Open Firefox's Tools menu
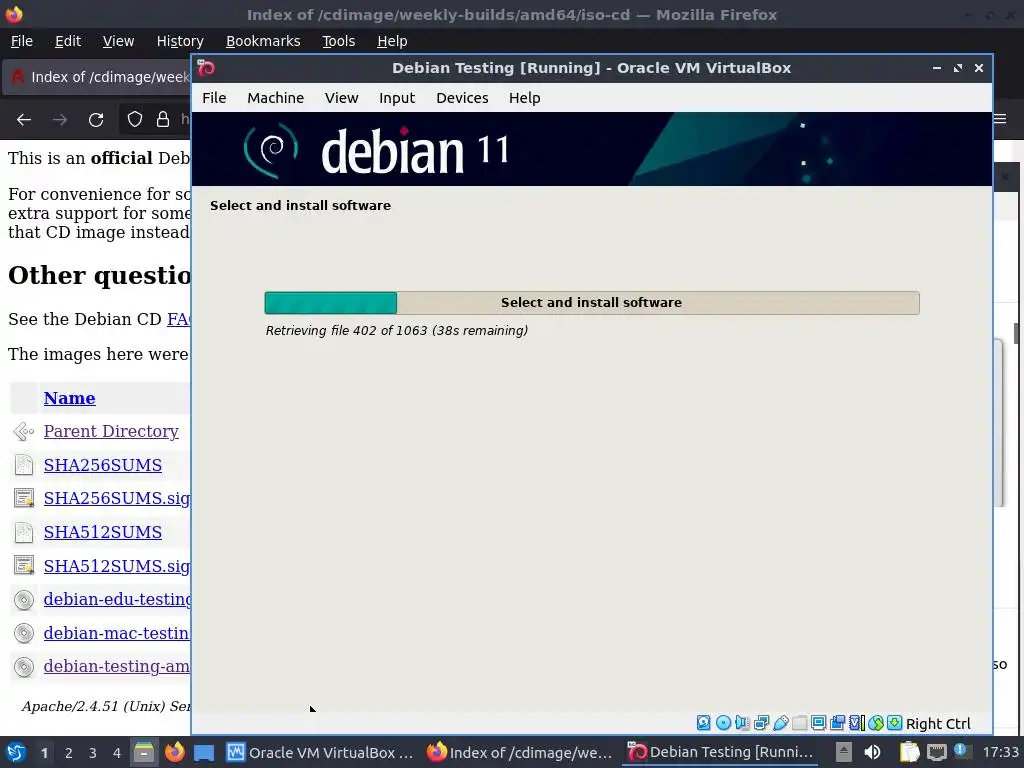The image size is (1024, 768). click(x=338, y=41)
